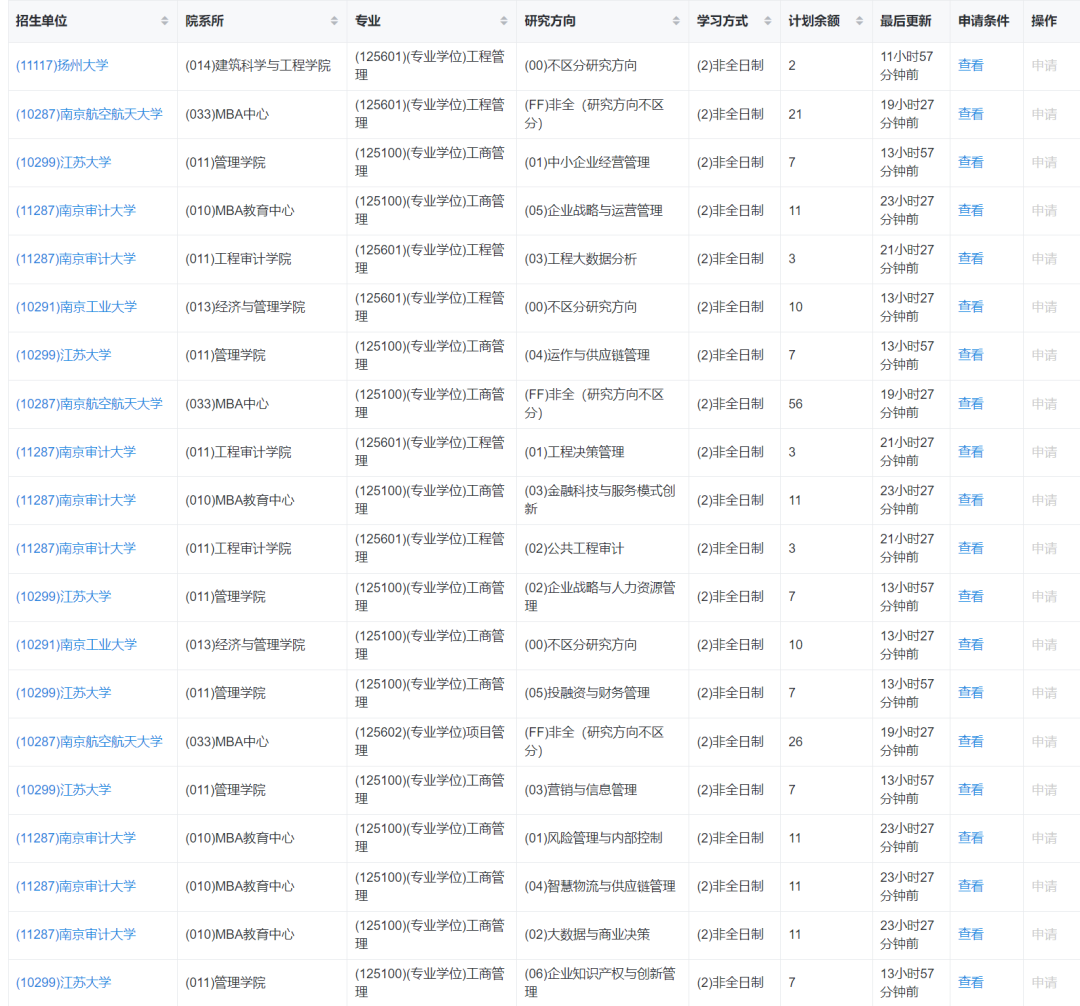1080x1006 pixels.
Task: Open 南京审计大学 link for 金融科技与服务模式创新 row
Action: 76,500
